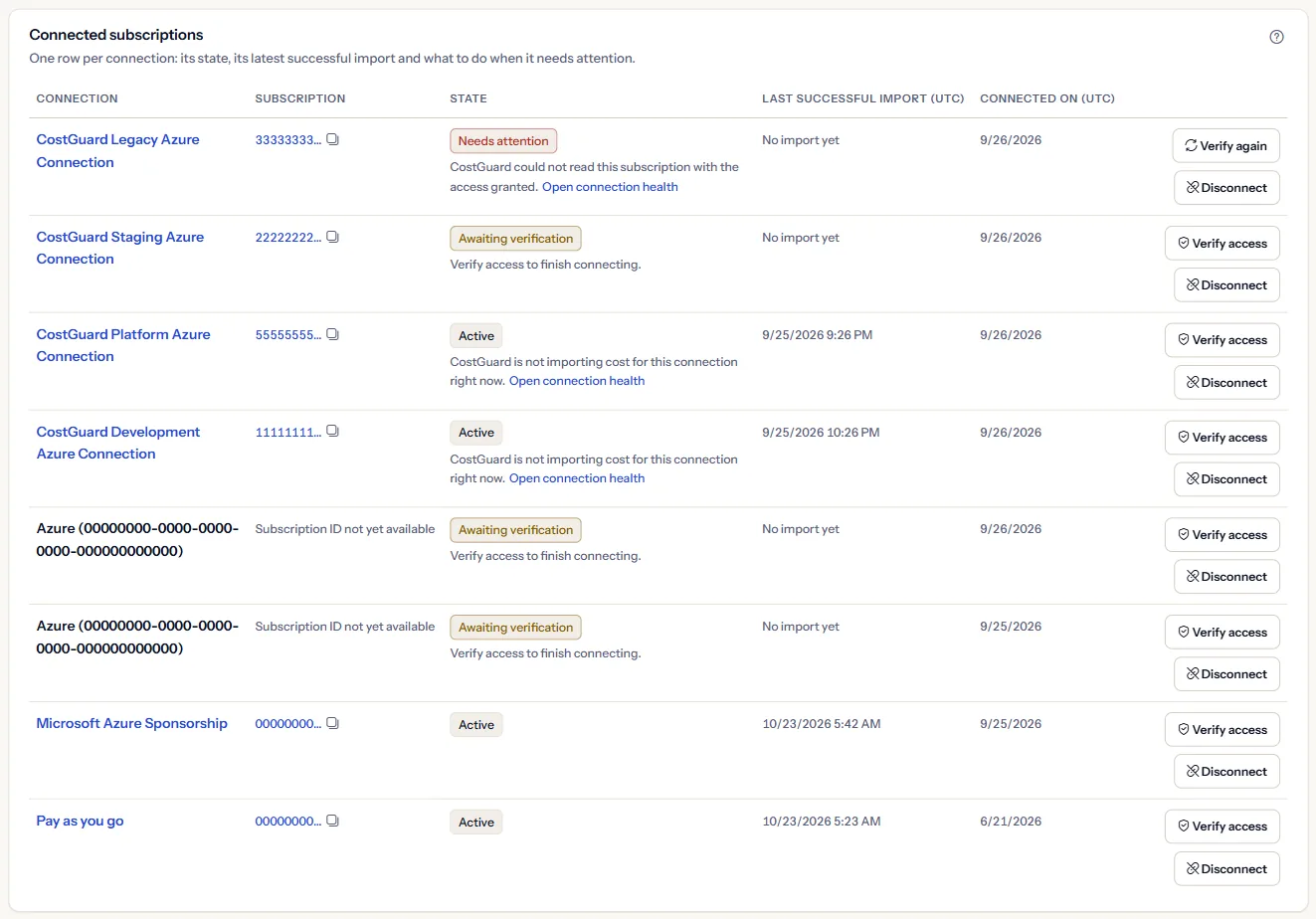Open the CostGuard Legacy Azure Connection link
The height and width of the screenshot is (919, 1316).
pyautogui.click(x=117, y=151)
